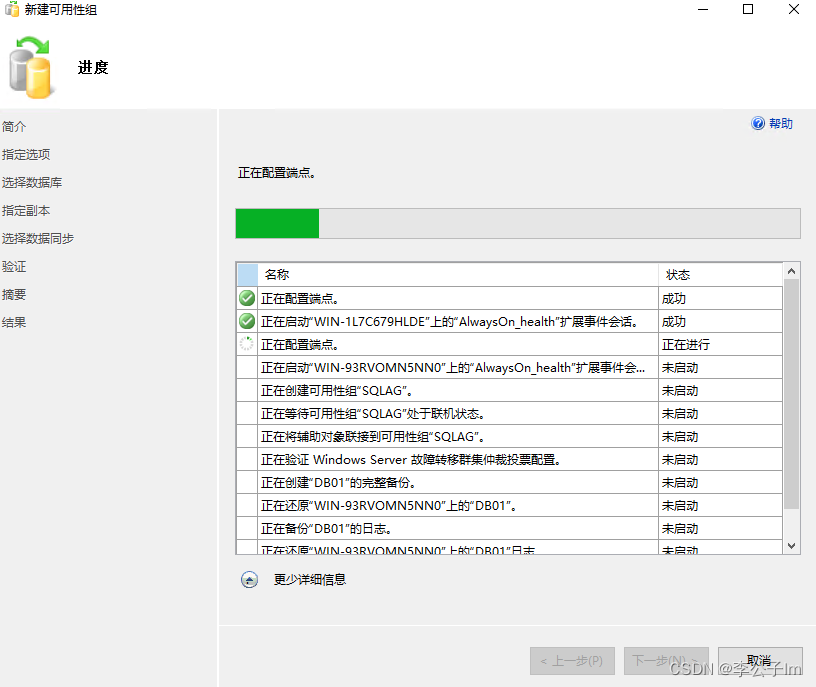The width and height of the screenshot is (816, 687).
Task: Click the title bar availability group icon
Action: (11, 9)
